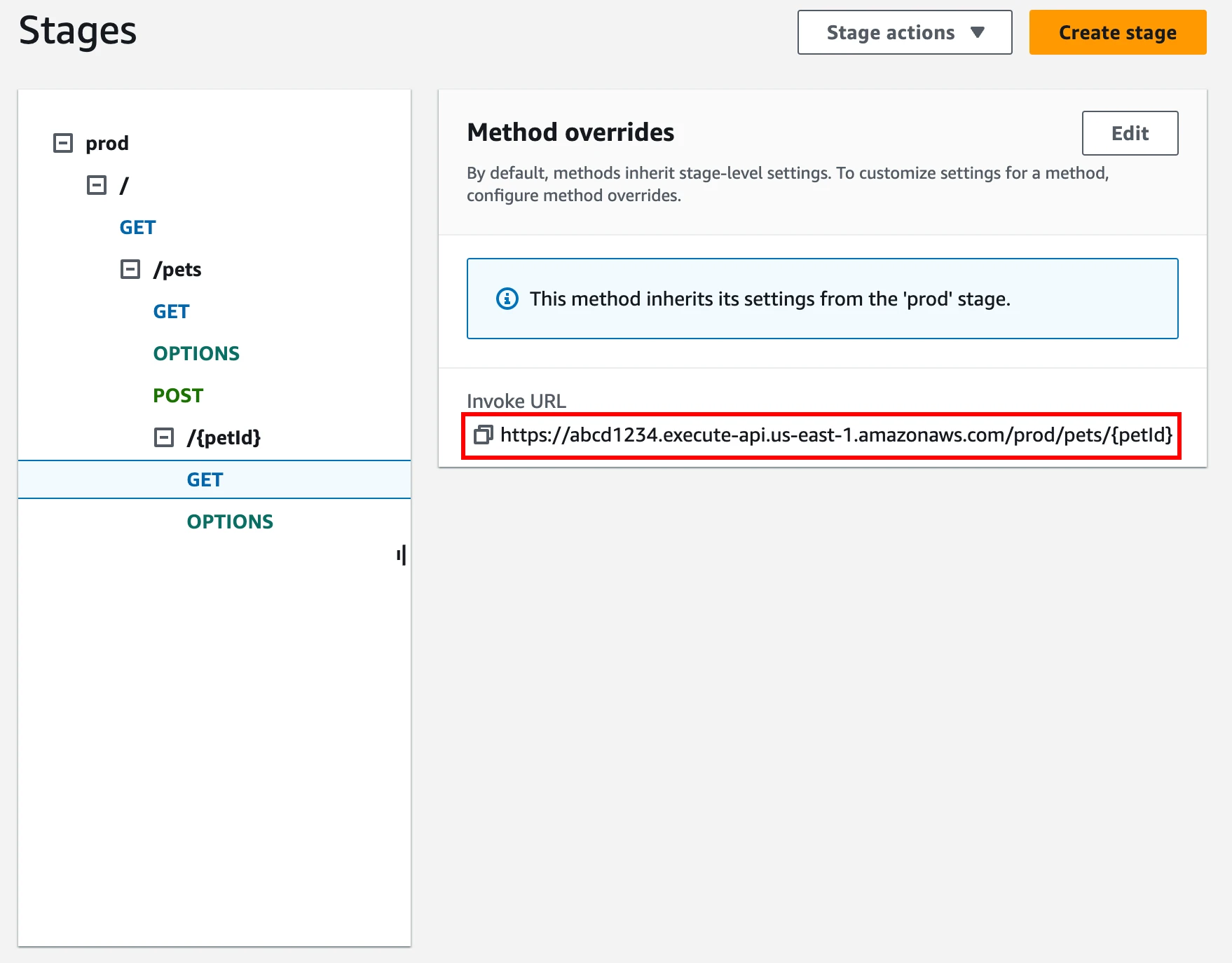
Task: Select the OPTIONS method under /{petId}
Action: (x=230, y=521)
